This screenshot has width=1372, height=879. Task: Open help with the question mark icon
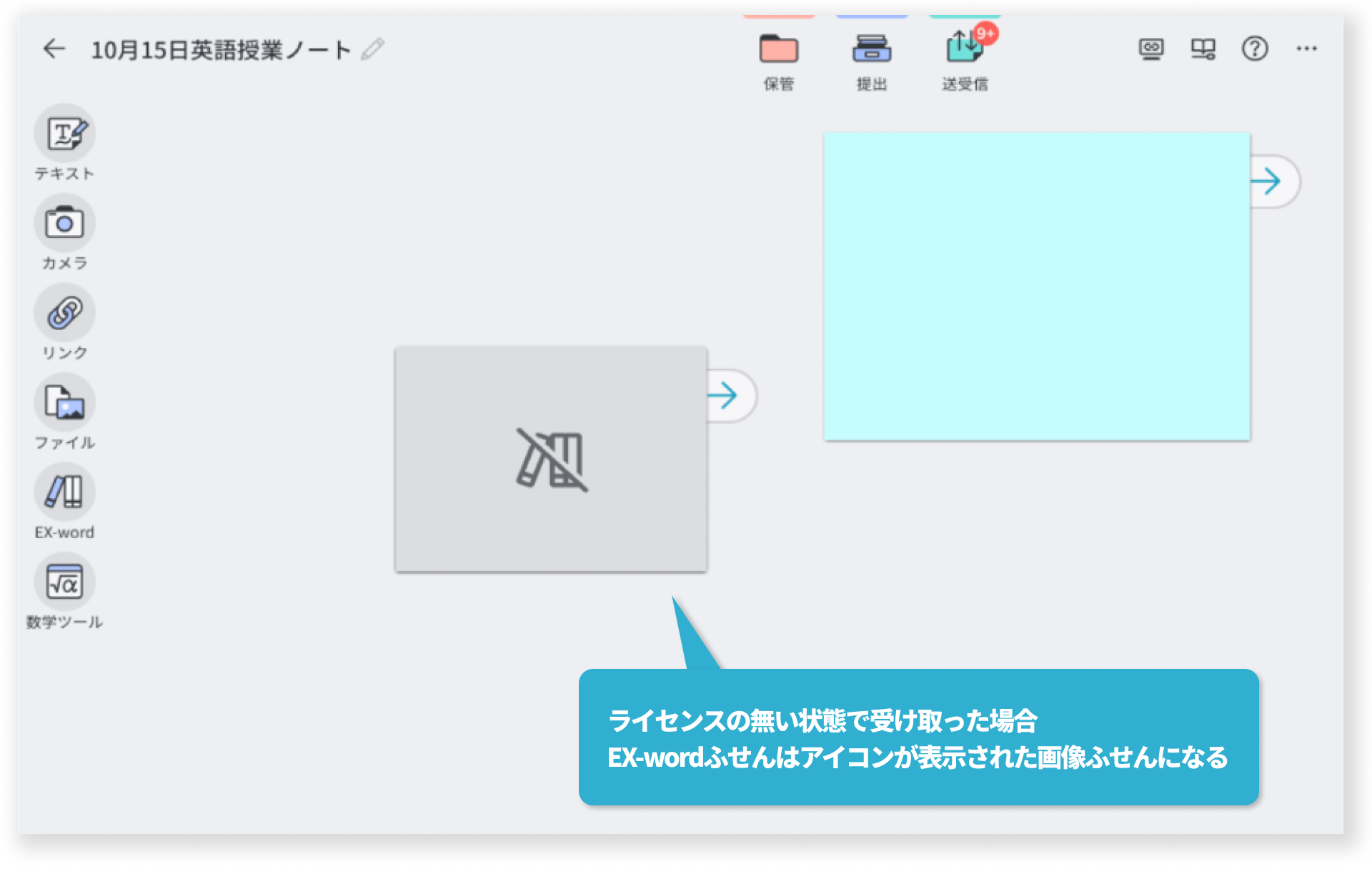point(1255,49)
